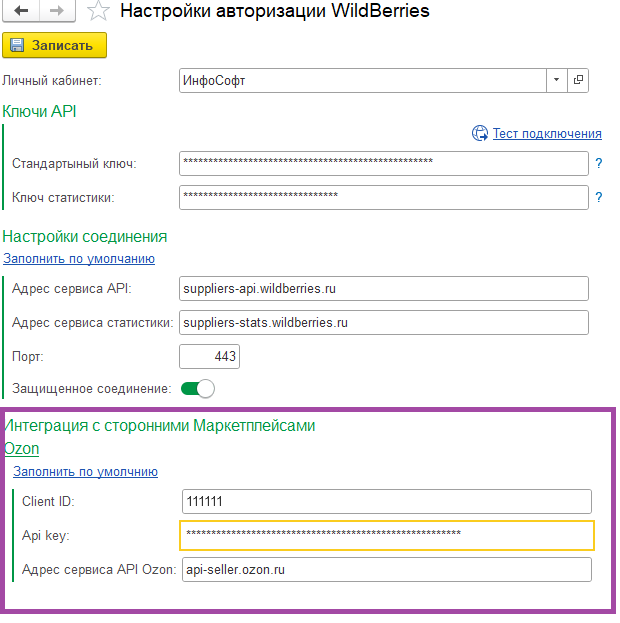Click into the Стандартный ключ field
This screenshot has width=620, height=623.
(x=384, y=163)
